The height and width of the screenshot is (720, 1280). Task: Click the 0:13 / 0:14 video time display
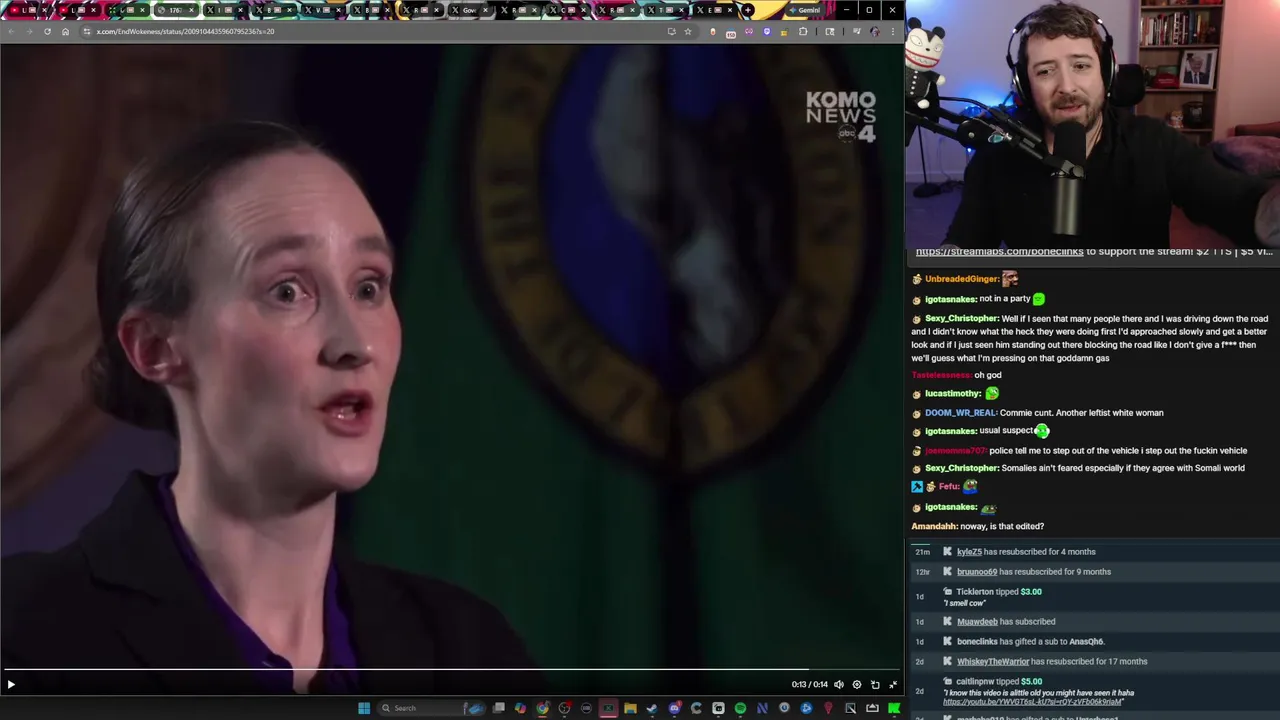coord(808,685)
